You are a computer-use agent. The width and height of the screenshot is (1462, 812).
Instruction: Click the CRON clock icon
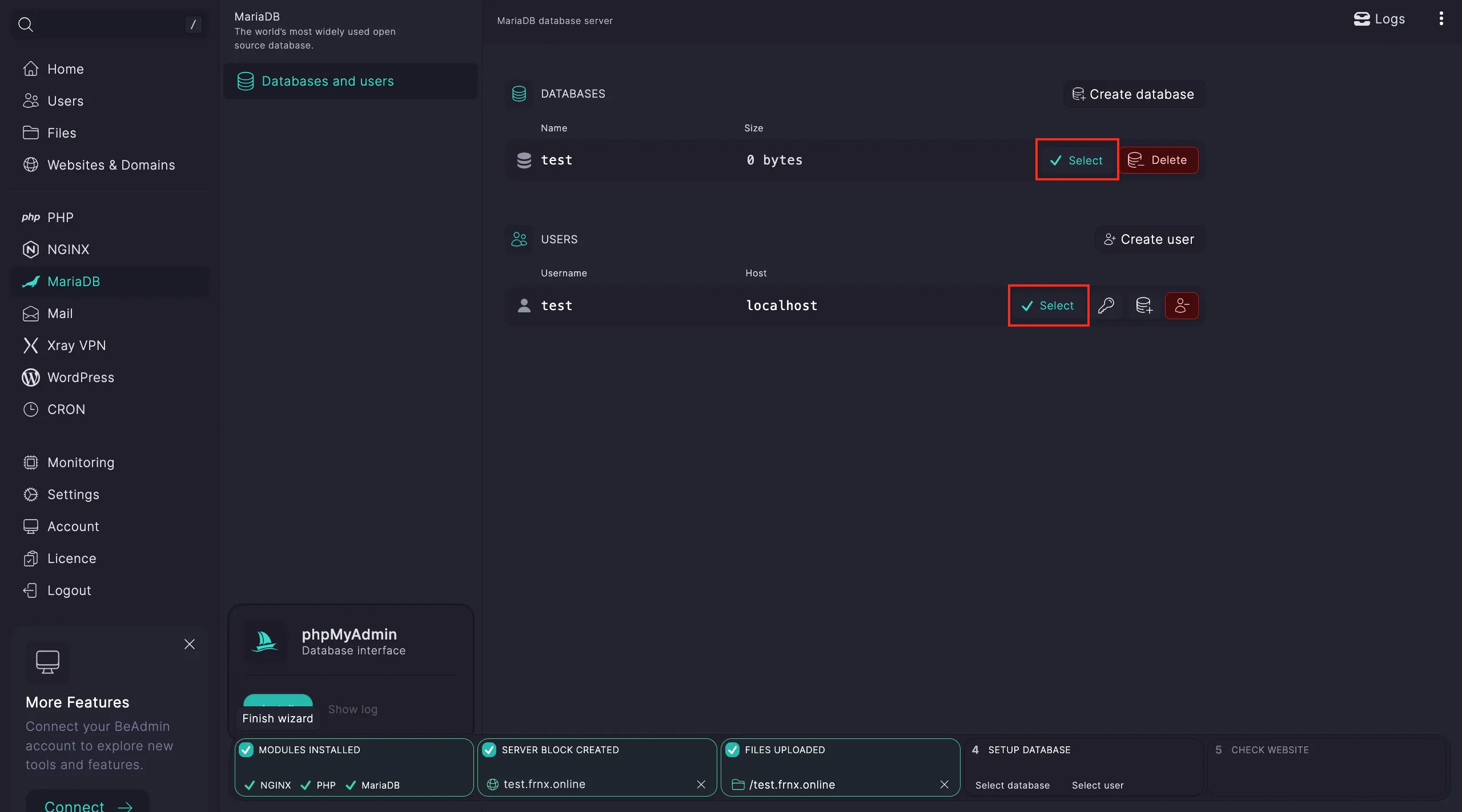[31, 409]
